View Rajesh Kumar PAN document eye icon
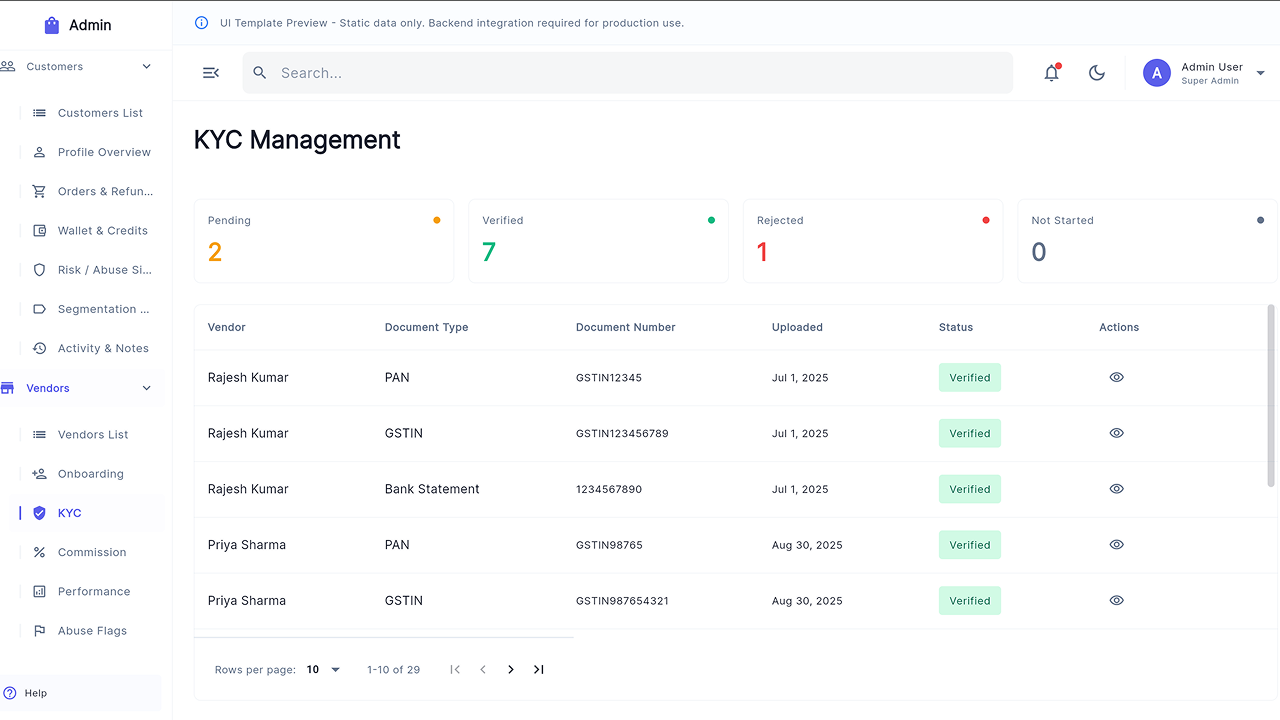Viewport: 1280px width, 720px height. tap(1117, 377)
